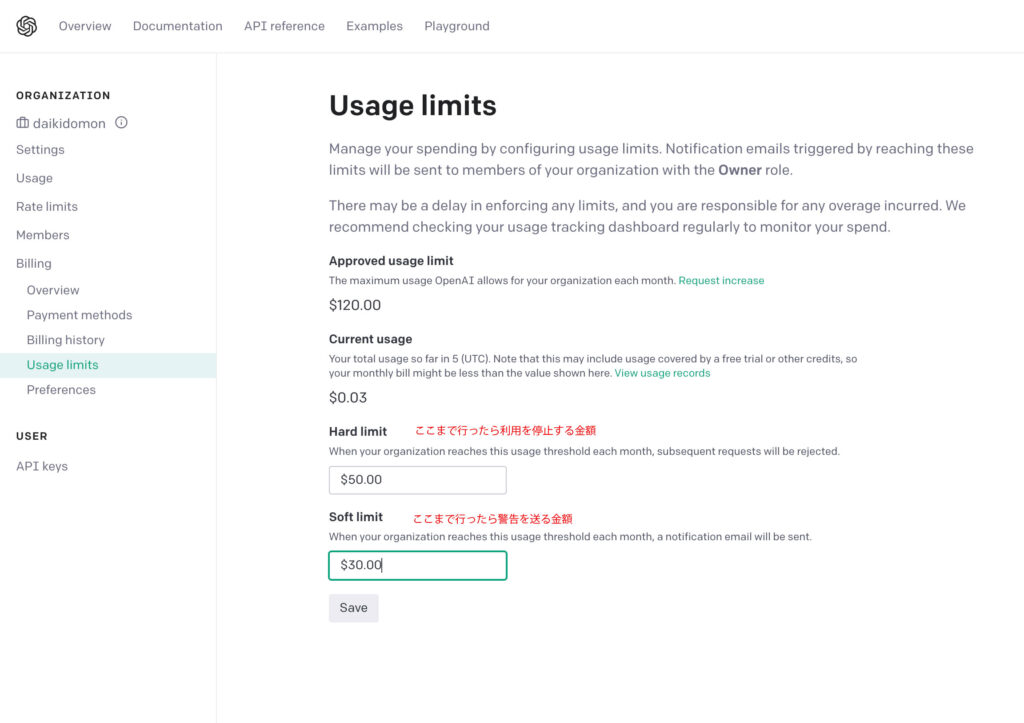The height and width of the screenshot is (723, 1024).
Task: Select Usage in the sidebar
Action: (34, 178)
